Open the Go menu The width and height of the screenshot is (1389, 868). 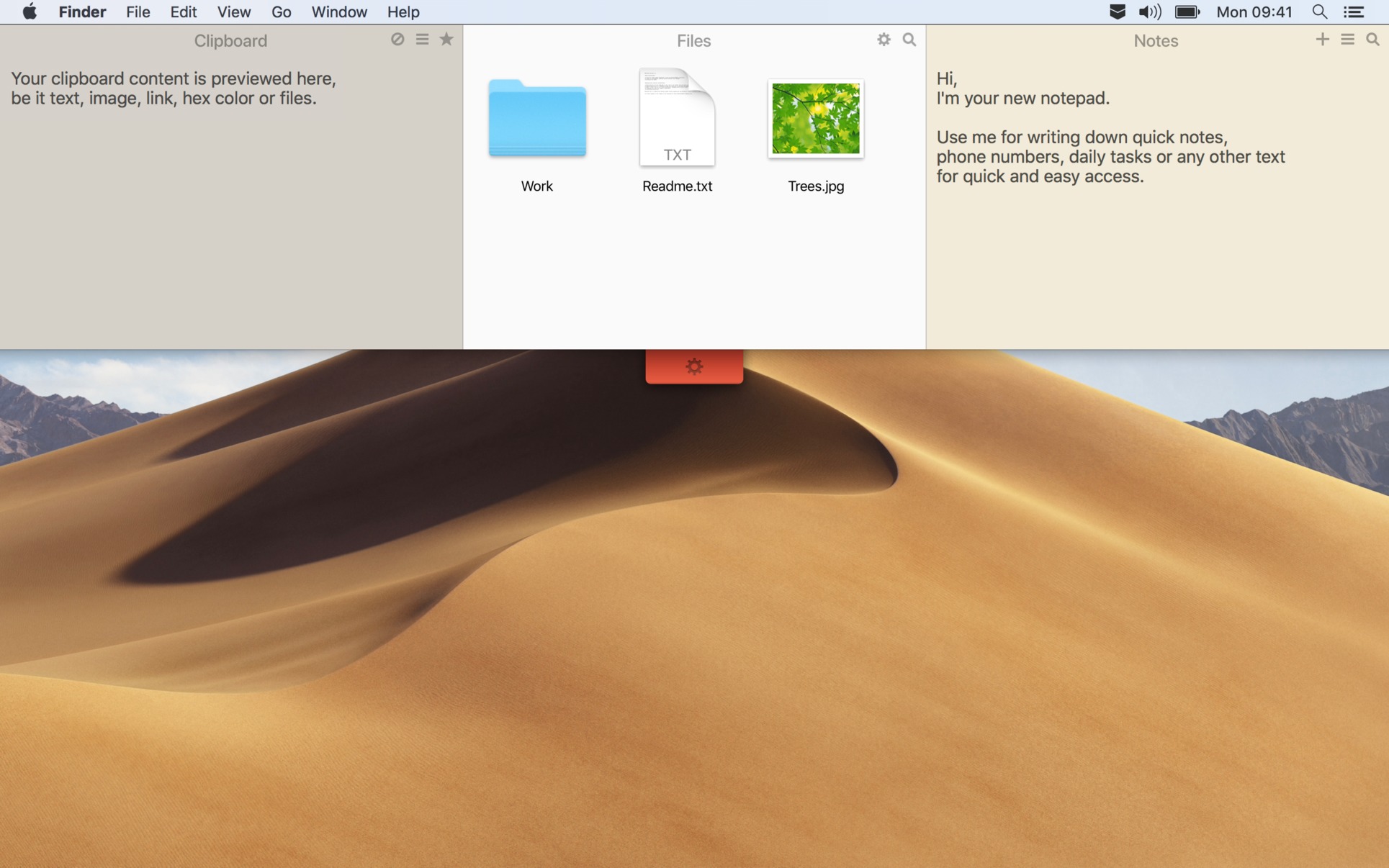[281, 12]
